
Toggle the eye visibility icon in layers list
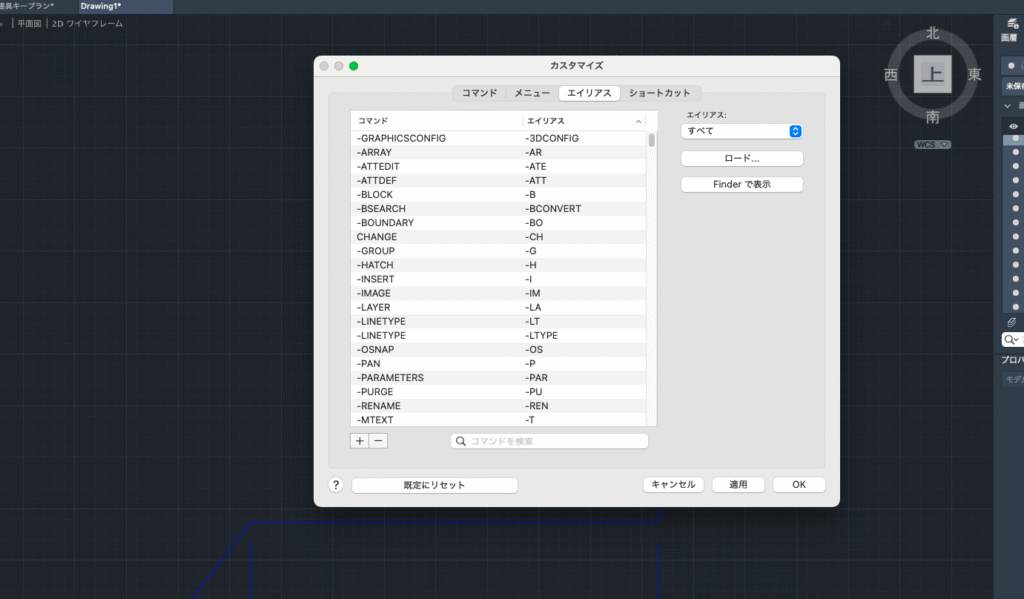point(1013,126)
